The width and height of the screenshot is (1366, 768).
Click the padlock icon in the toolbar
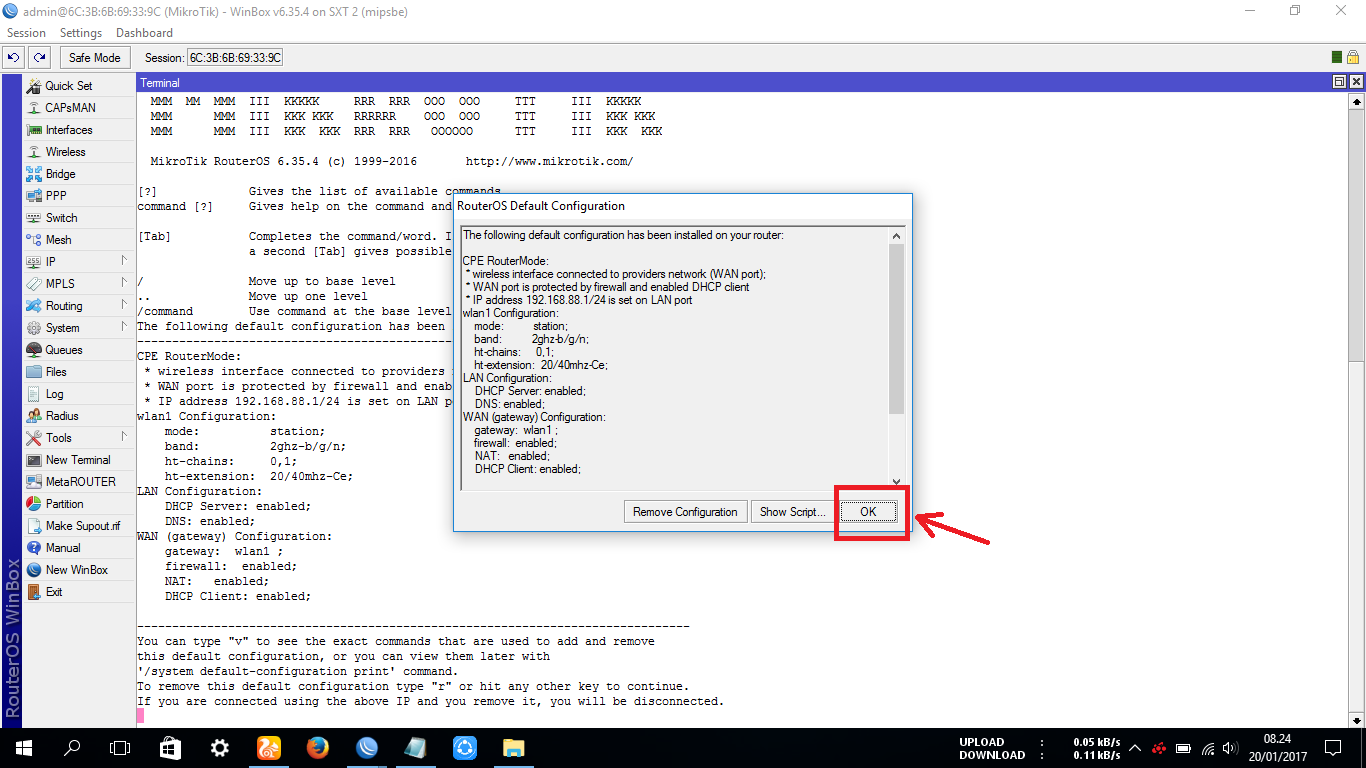tap(1352, 58)
